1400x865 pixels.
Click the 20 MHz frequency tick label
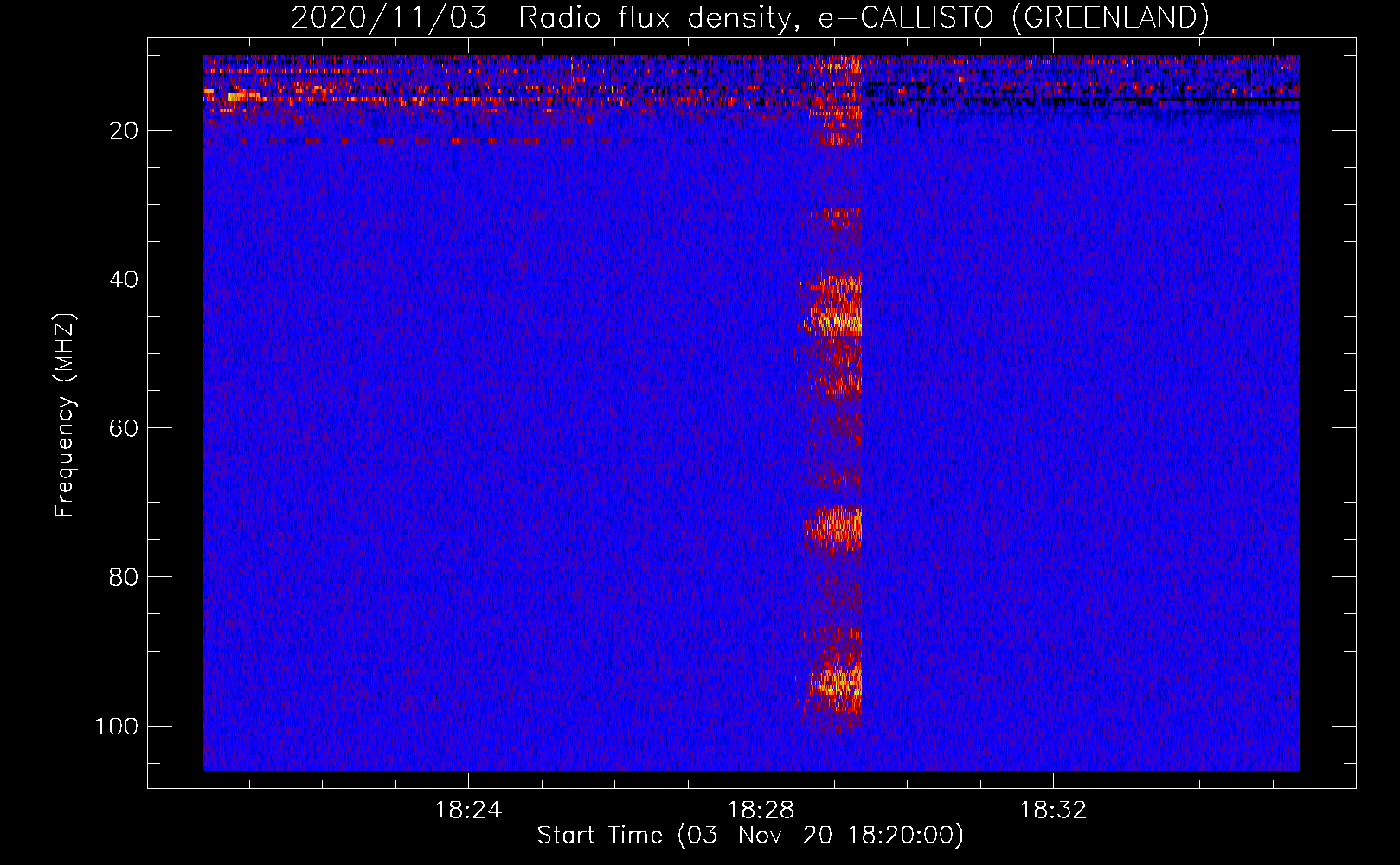124,131
